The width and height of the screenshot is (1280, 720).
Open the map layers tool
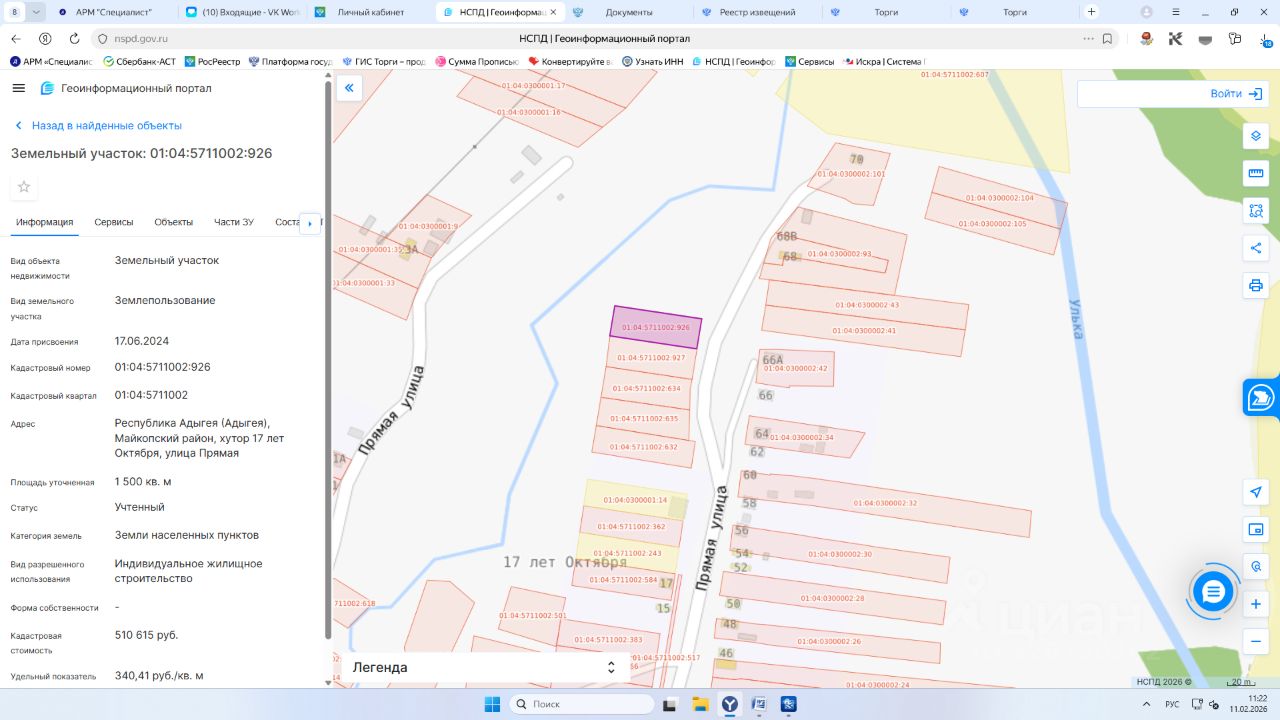point(1256,136)
